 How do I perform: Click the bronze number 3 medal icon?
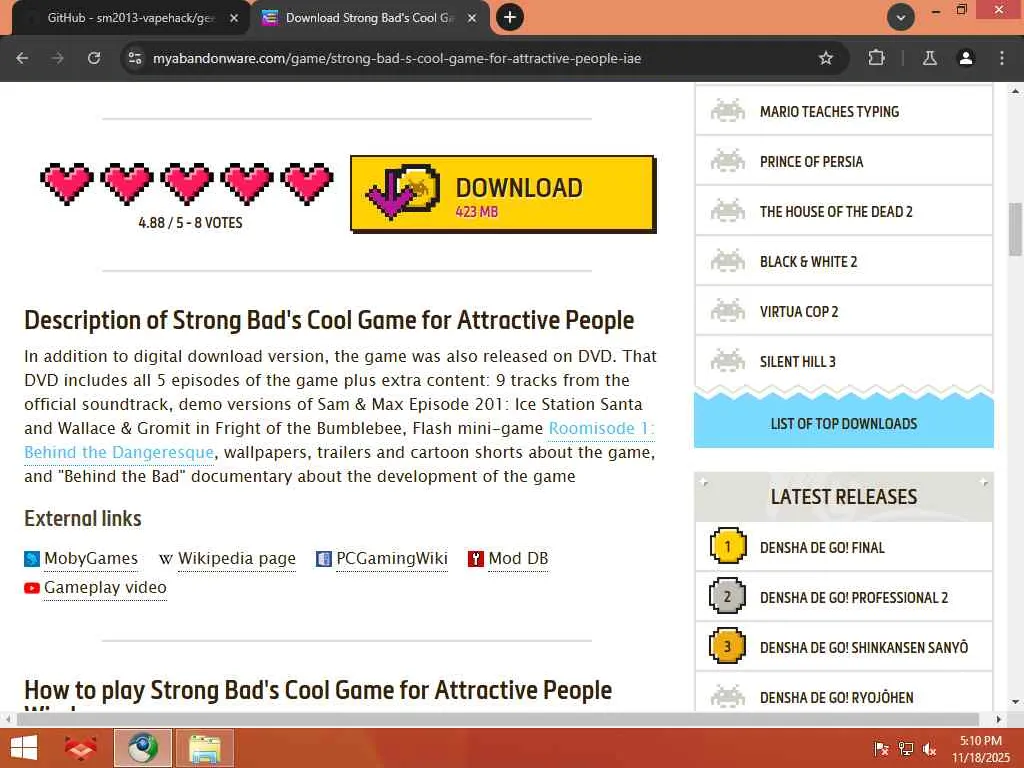(728, 646)
